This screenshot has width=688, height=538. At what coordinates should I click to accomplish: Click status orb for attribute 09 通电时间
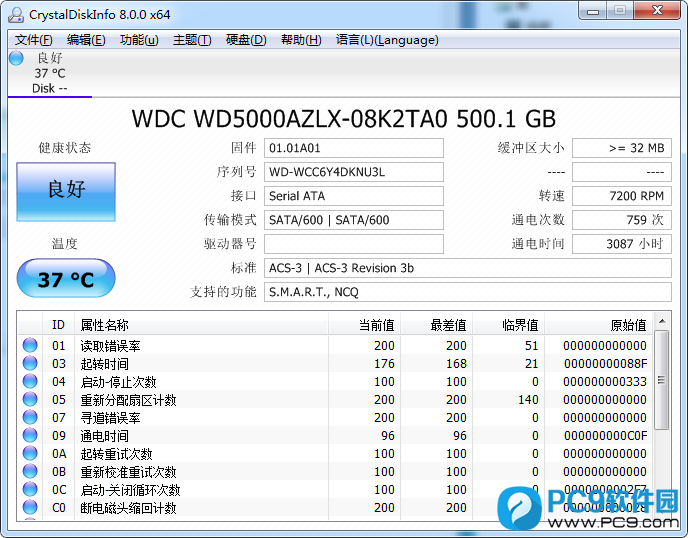pos(30,435)
